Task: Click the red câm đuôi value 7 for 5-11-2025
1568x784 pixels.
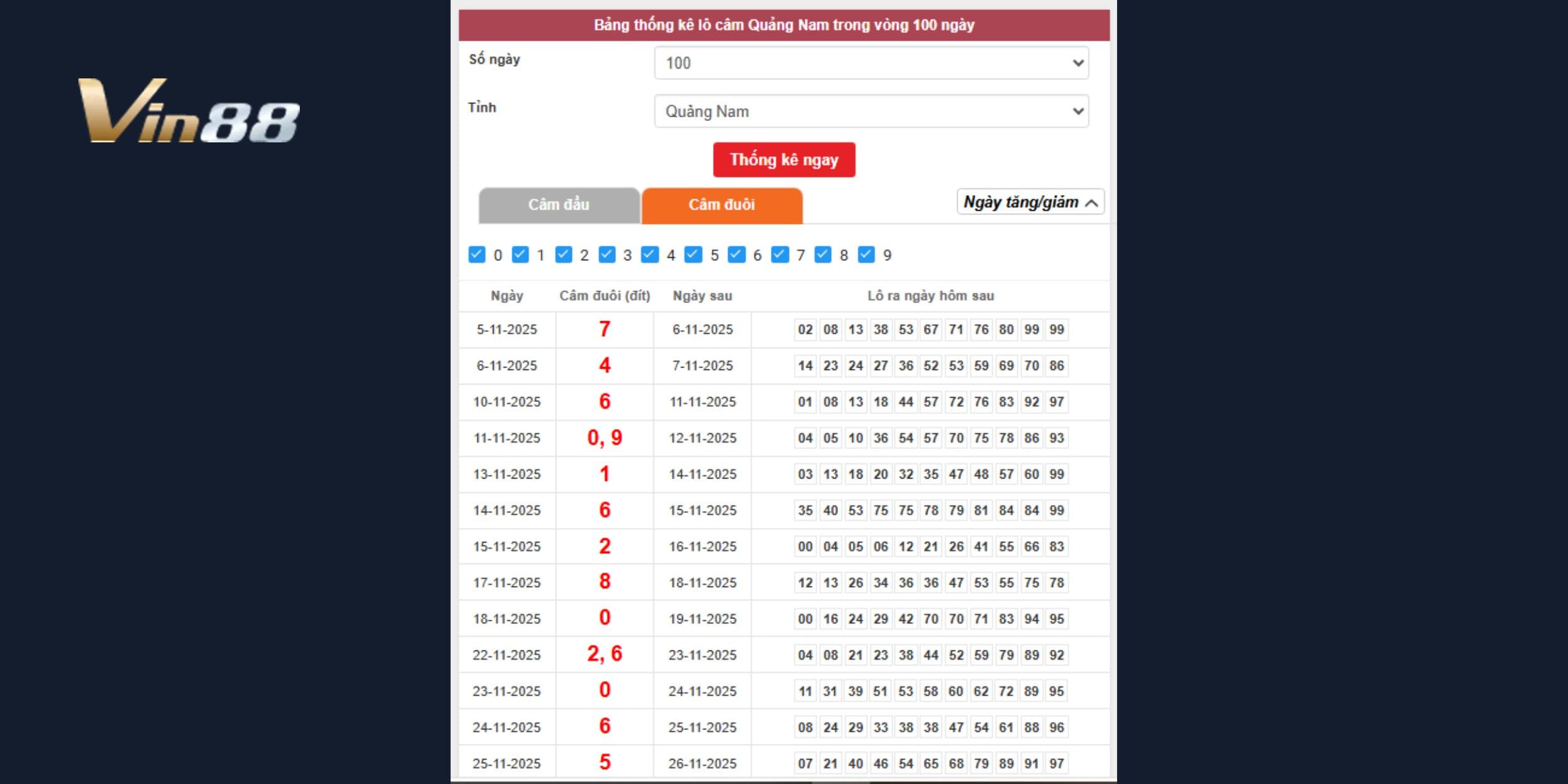Action: (604, 329)
